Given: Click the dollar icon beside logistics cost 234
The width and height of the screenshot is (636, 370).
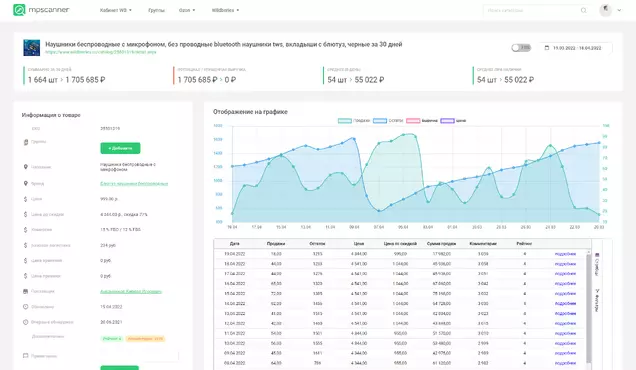Looking at the screenshot, I should 26,245.
